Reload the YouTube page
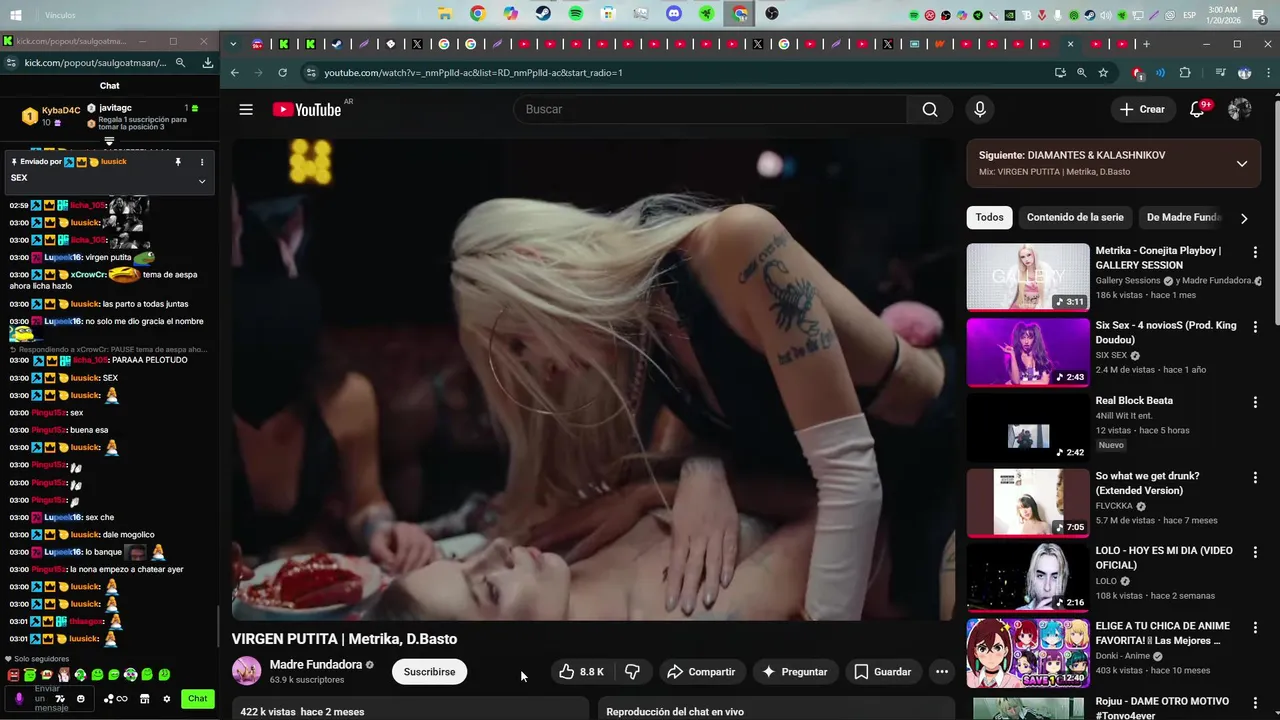The width and height of the screenshot is (1280, 720). [283, 72]
